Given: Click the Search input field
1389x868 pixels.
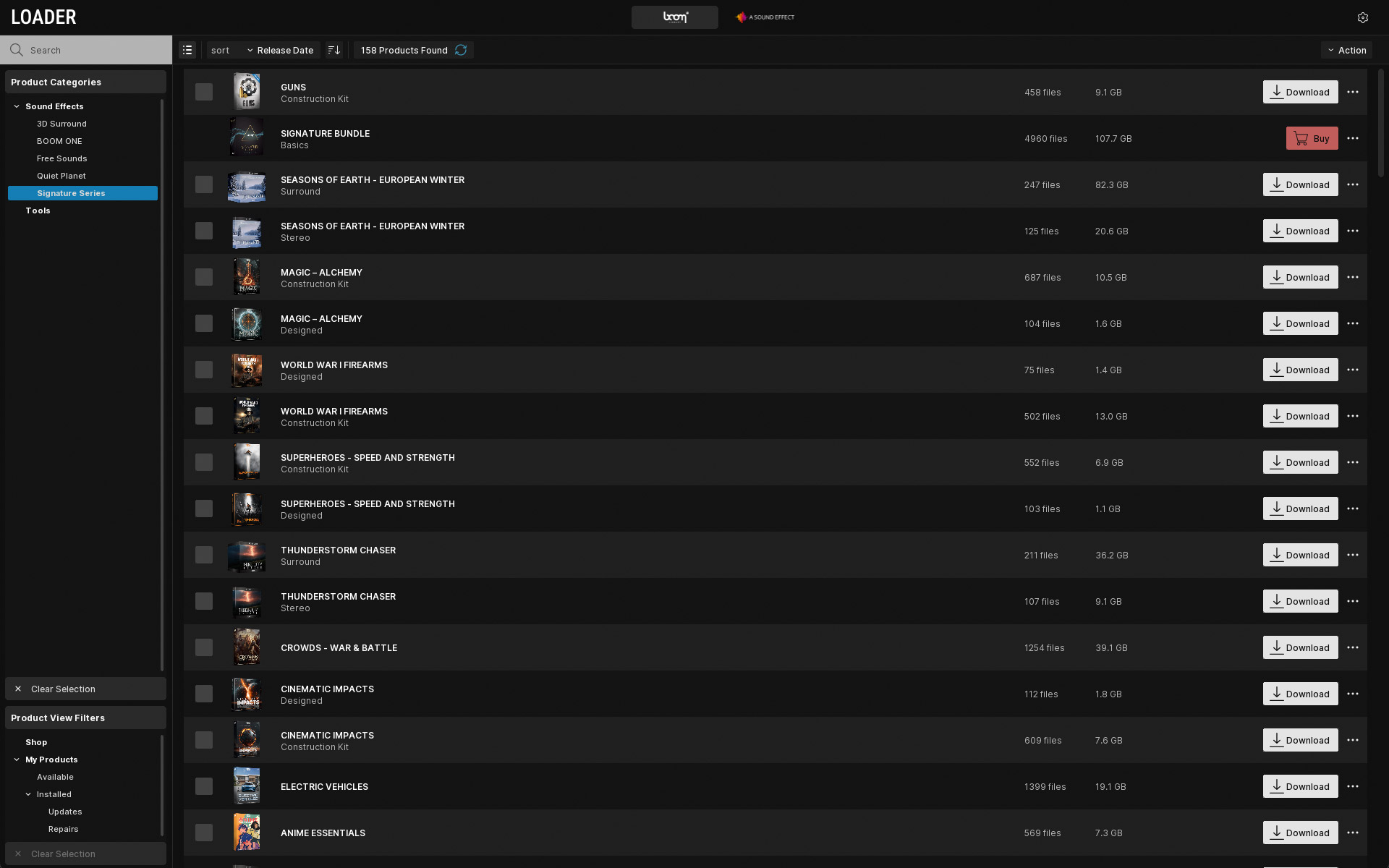Looking at the screenshot, I should coord(94,50).
